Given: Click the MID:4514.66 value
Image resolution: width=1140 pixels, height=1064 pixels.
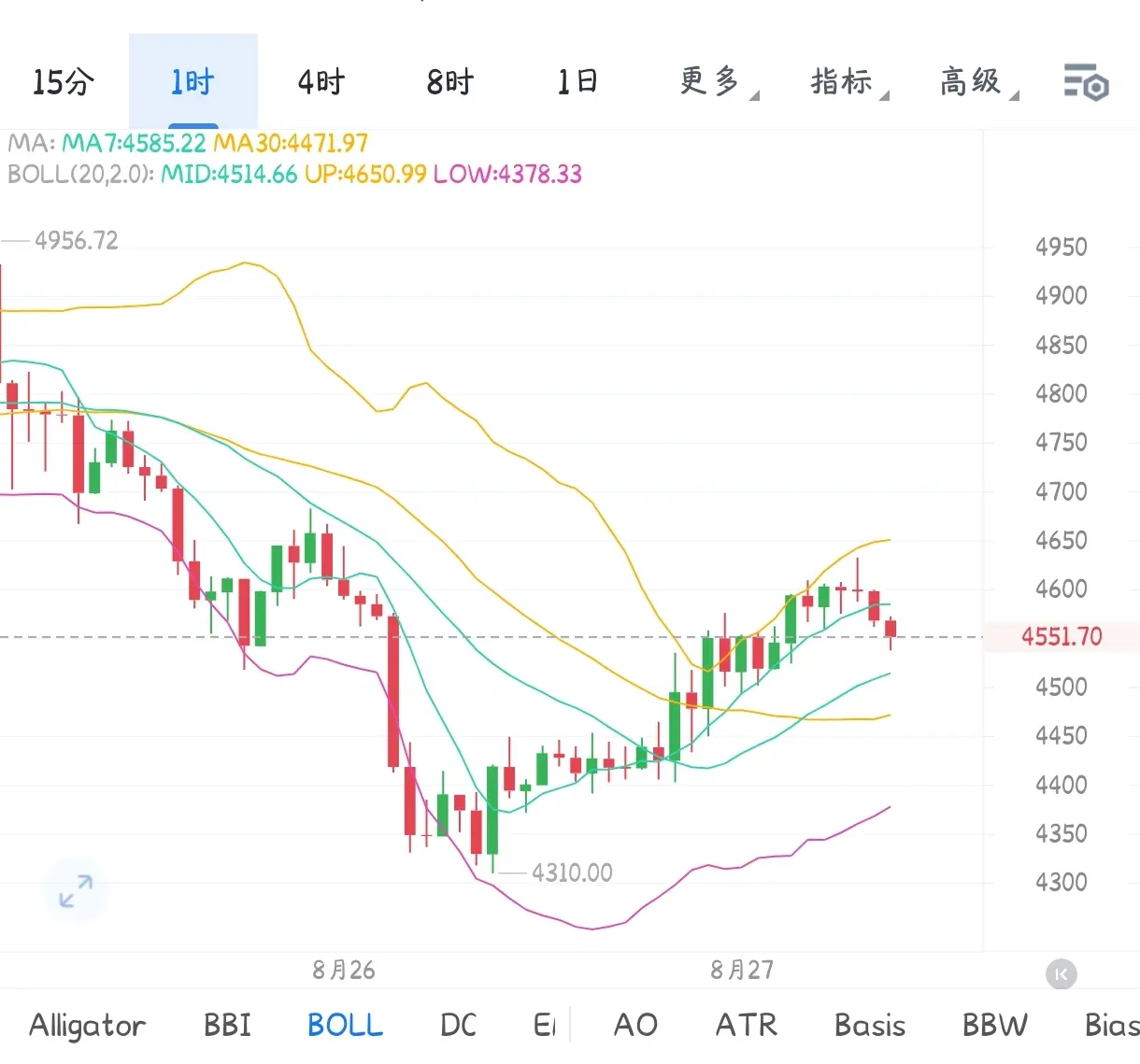Looking at the screenshot, I should click(229, 175).
